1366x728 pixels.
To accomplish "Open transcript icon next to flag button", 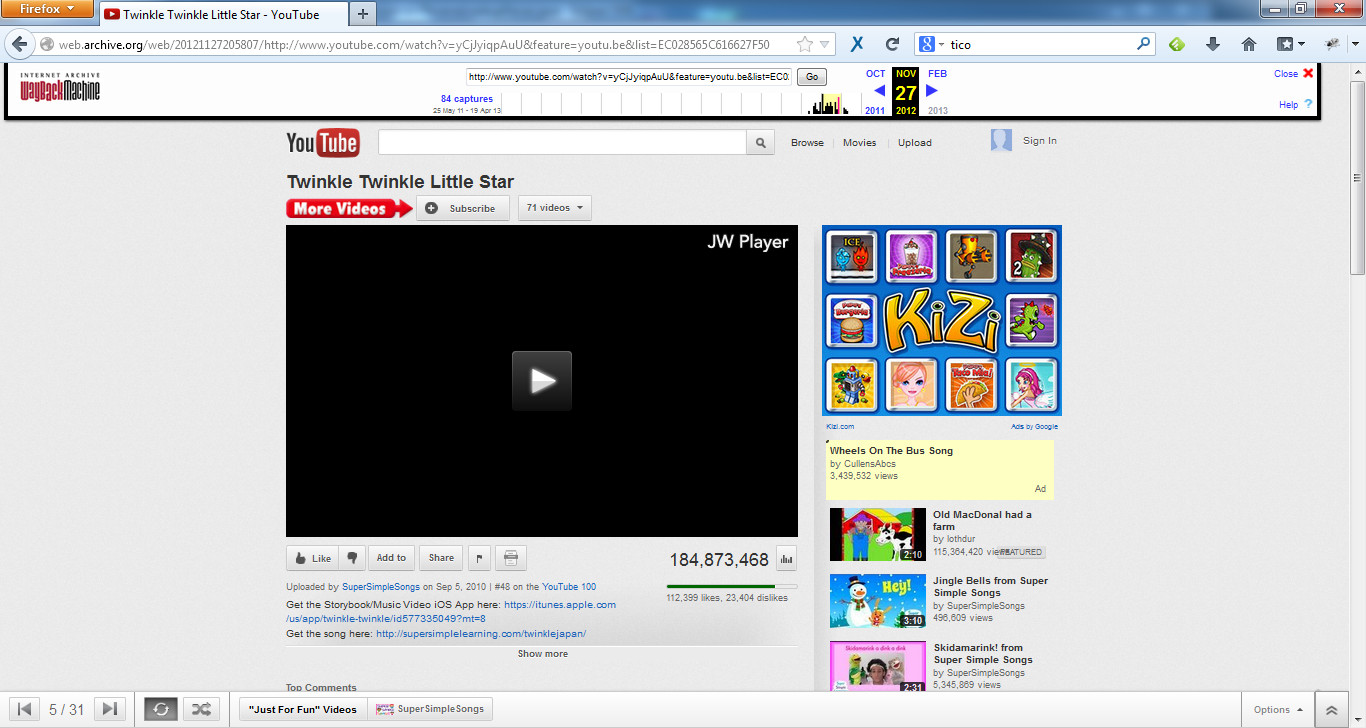I will pyautogui.click(x=511, y=558).
